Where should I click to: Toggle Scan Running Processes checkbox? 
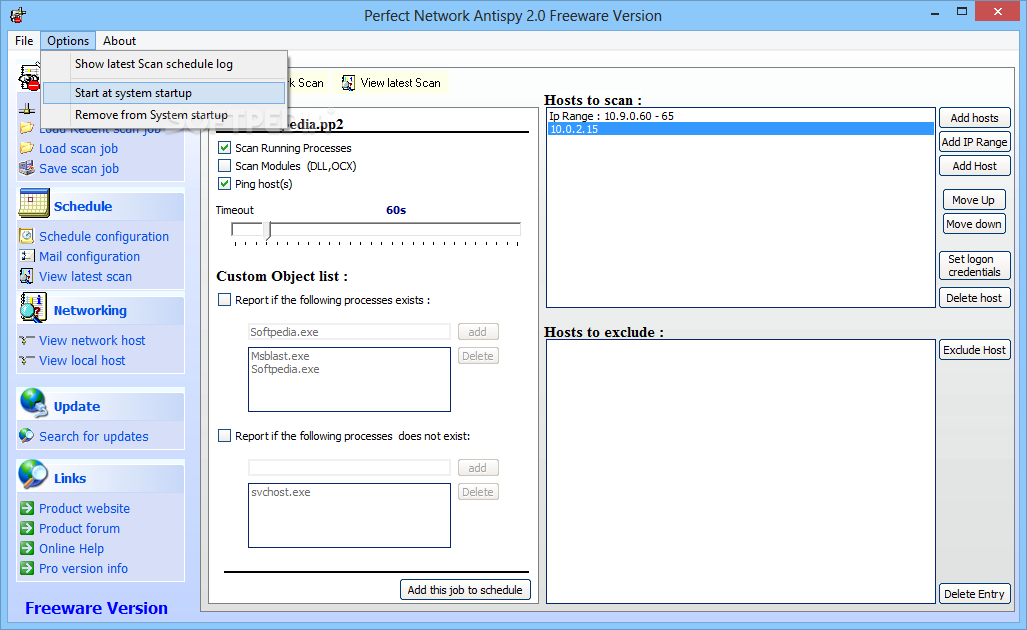click(x=225, y=148)
